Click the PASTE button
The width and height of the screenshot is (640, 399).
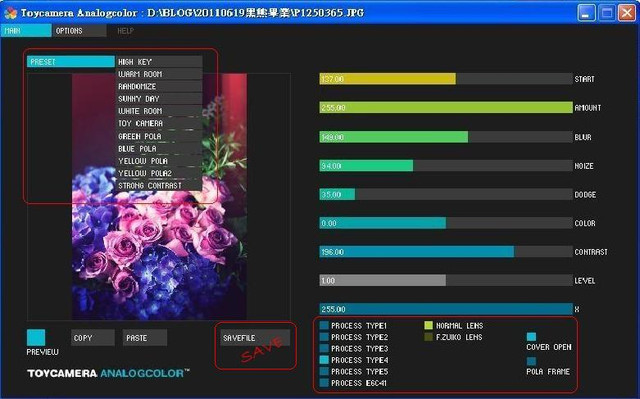click(145, 338)
